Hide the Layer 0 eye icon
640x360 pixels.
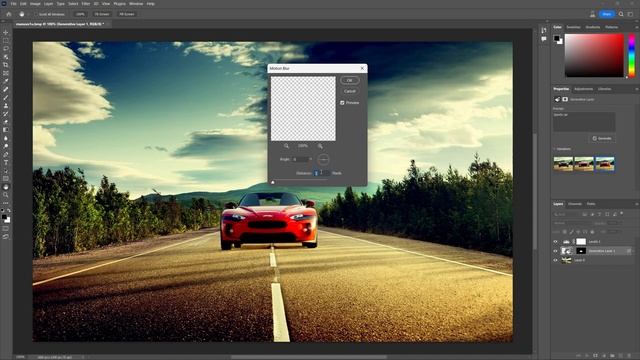click(555, 260)
